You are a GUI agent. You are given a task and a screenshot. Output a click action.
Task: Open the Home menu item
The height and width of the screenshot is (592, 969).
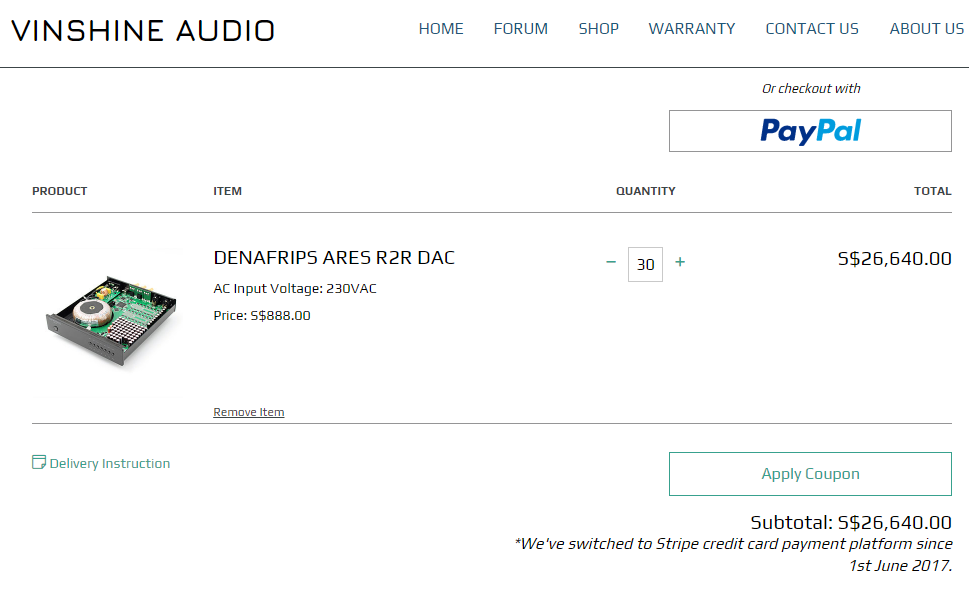(441, 29)
